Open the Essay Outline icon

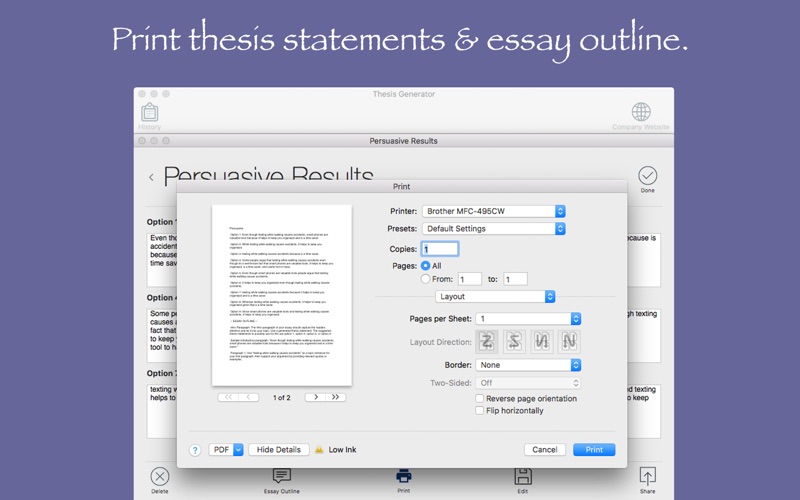point(282,477)
